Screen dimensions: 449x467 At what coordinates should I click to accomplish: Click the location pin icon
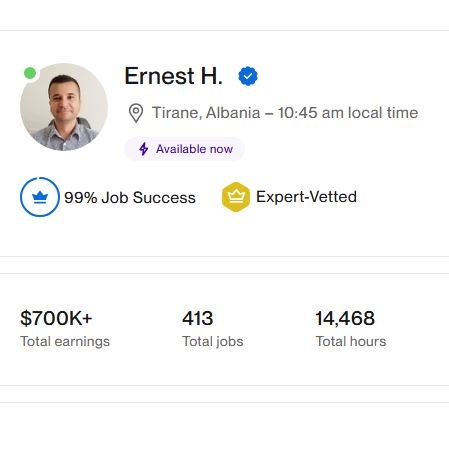point(136,113)
